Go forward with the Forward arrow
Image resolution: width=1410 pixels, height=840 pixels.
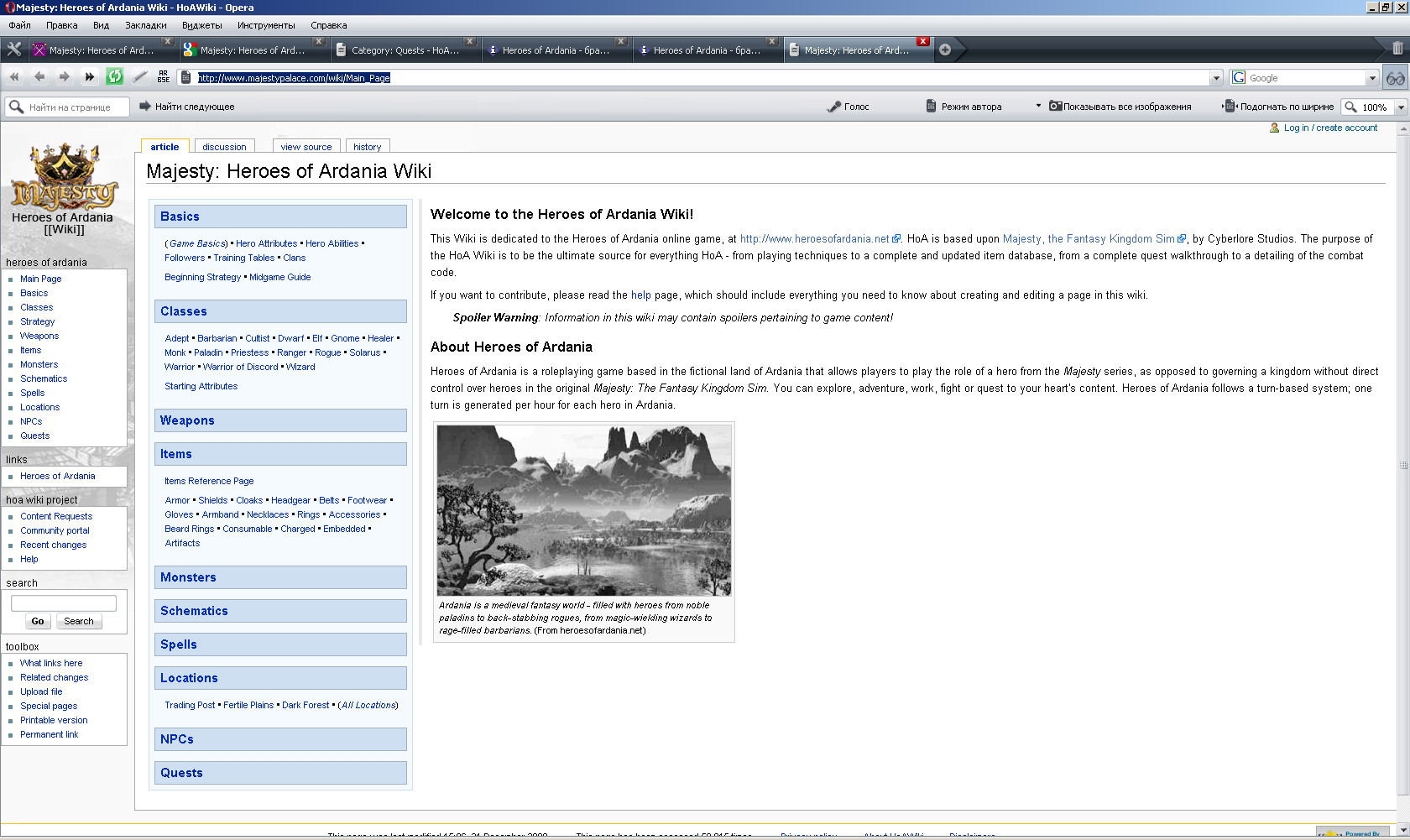click(x=65, y=77)
